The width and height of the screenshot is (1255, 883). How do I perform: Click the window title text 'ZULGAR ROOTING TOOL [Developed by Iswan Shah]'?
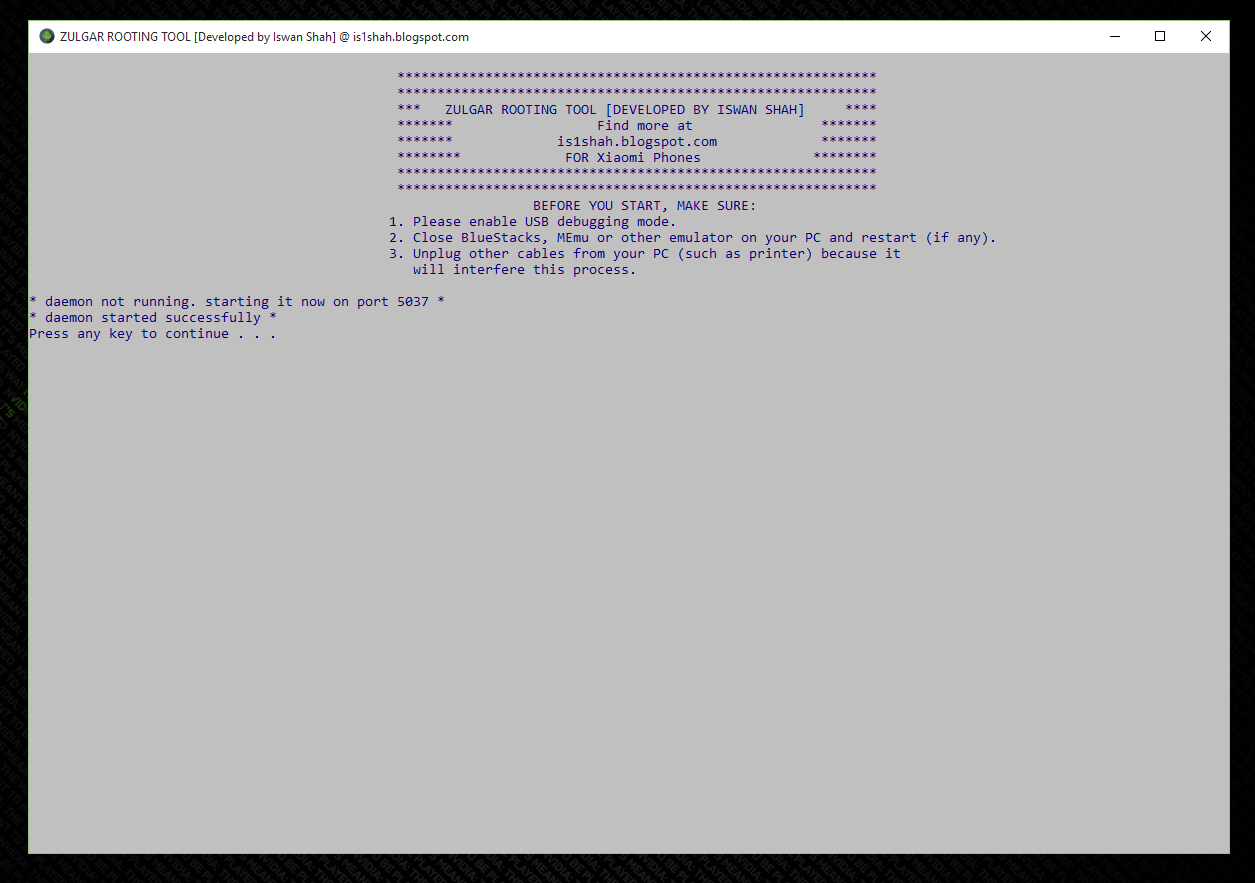(197, 37)
